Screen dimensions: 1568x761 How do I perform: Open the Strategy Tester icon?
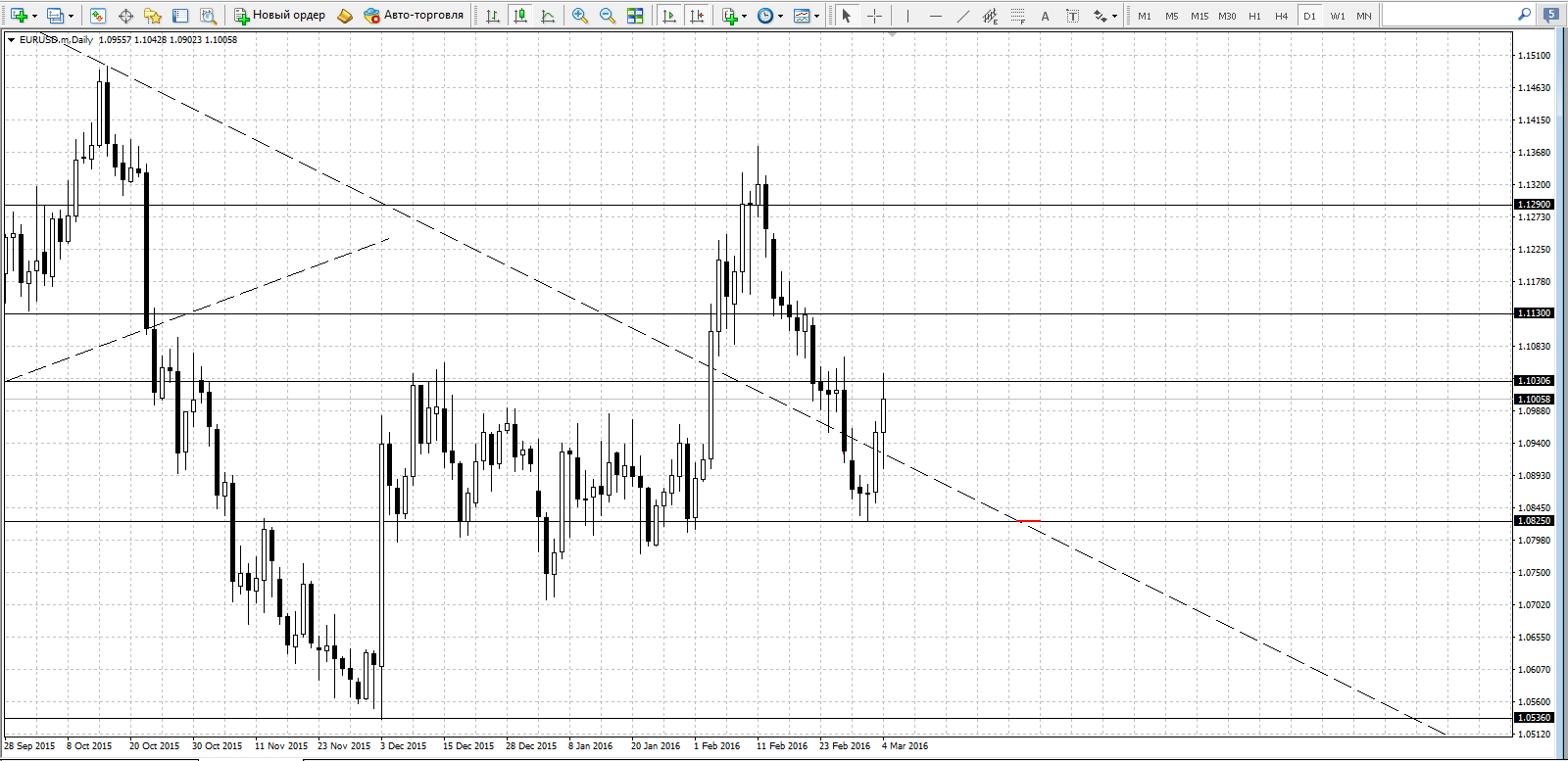[x=208, y=16]
